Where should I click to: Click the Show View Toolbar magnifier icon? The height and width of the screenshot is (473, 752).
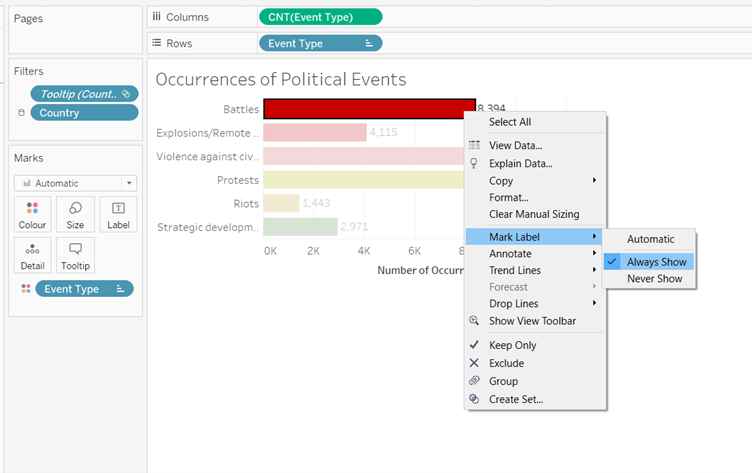click(474, 320)
